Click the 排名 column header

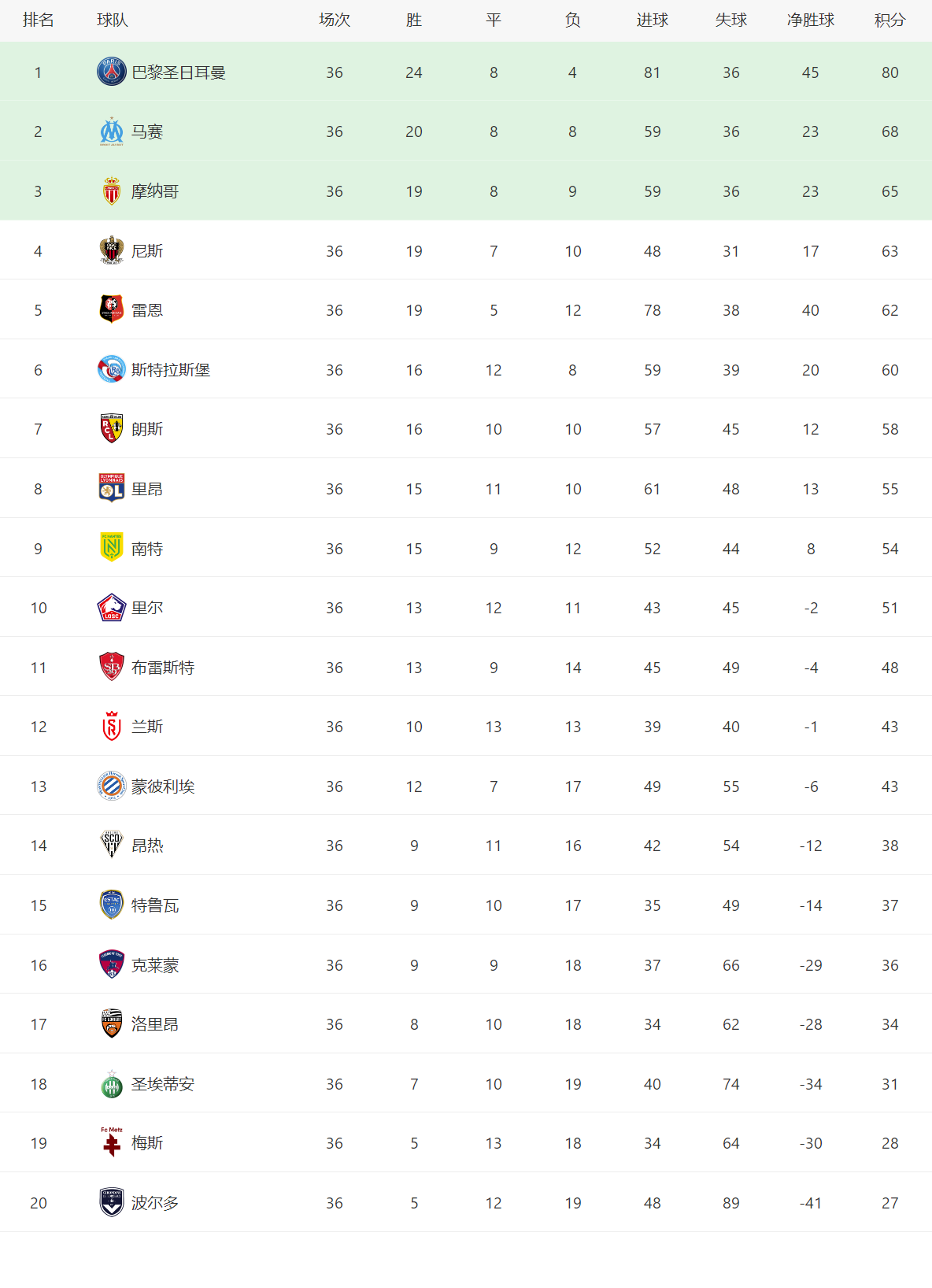pos(39,20)
